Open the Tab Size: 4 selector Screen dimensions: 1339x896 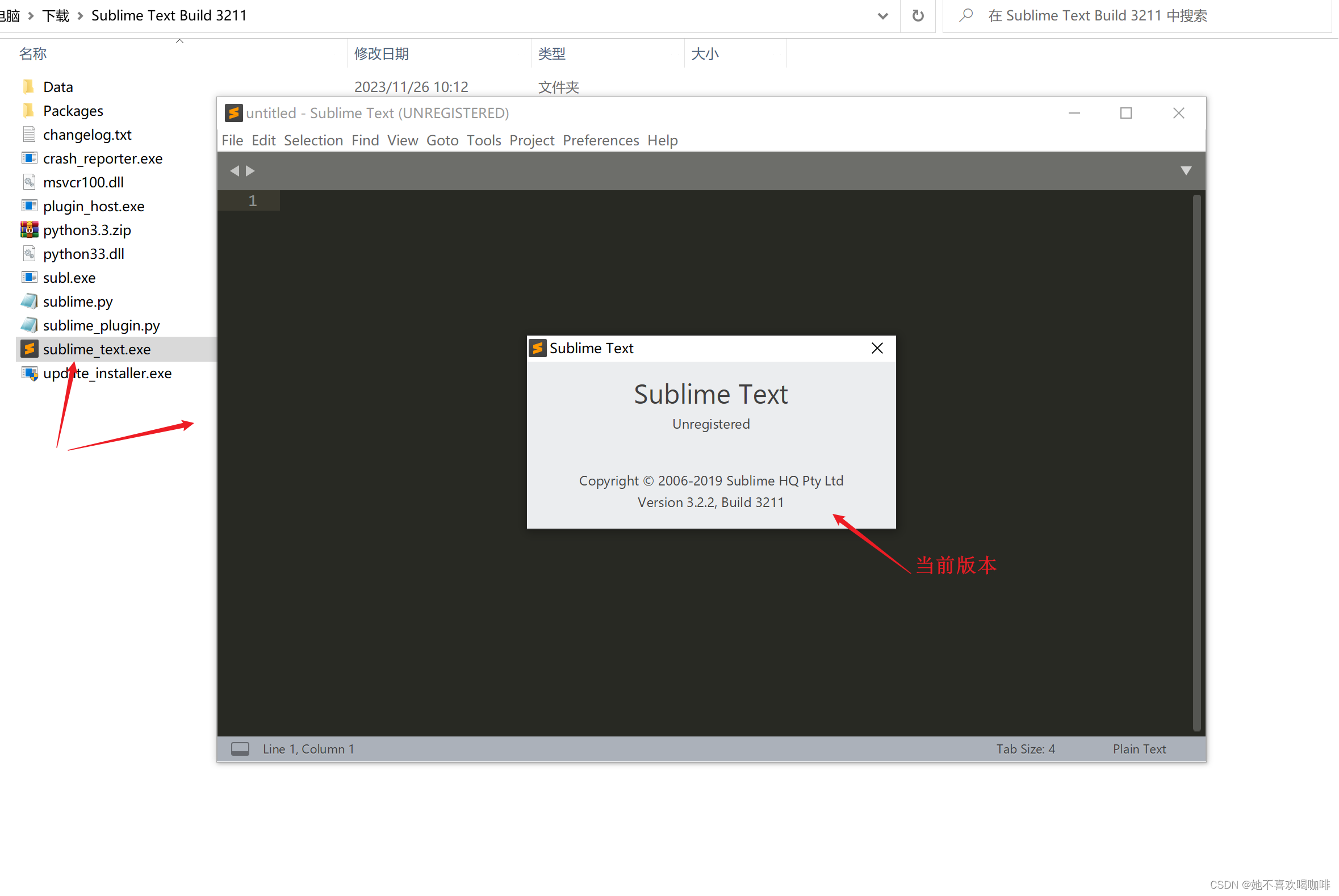tap(1025, 748)
